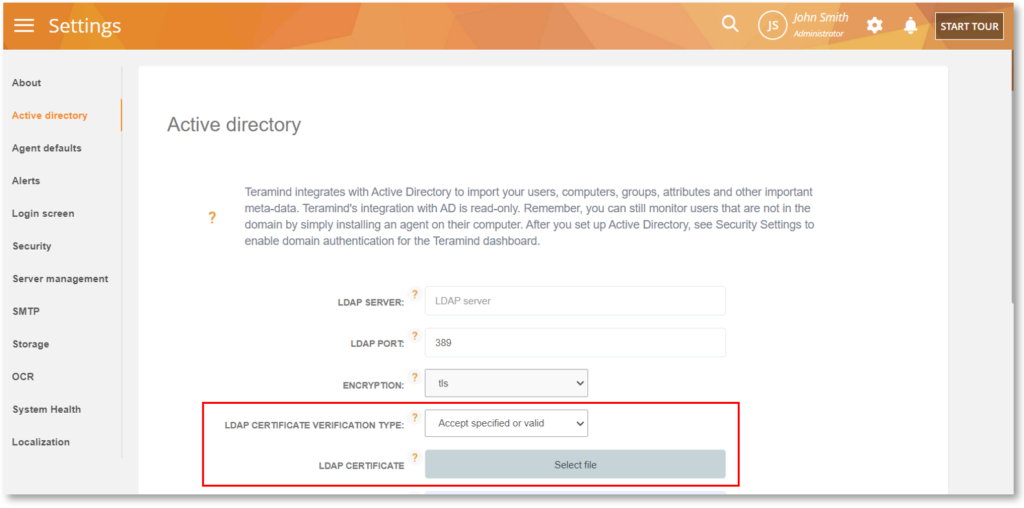Image resolution: width=1024 pixels, height=508 pixels.
Task: Click the large help icon beside description
Action: click(x=212, y=217)
